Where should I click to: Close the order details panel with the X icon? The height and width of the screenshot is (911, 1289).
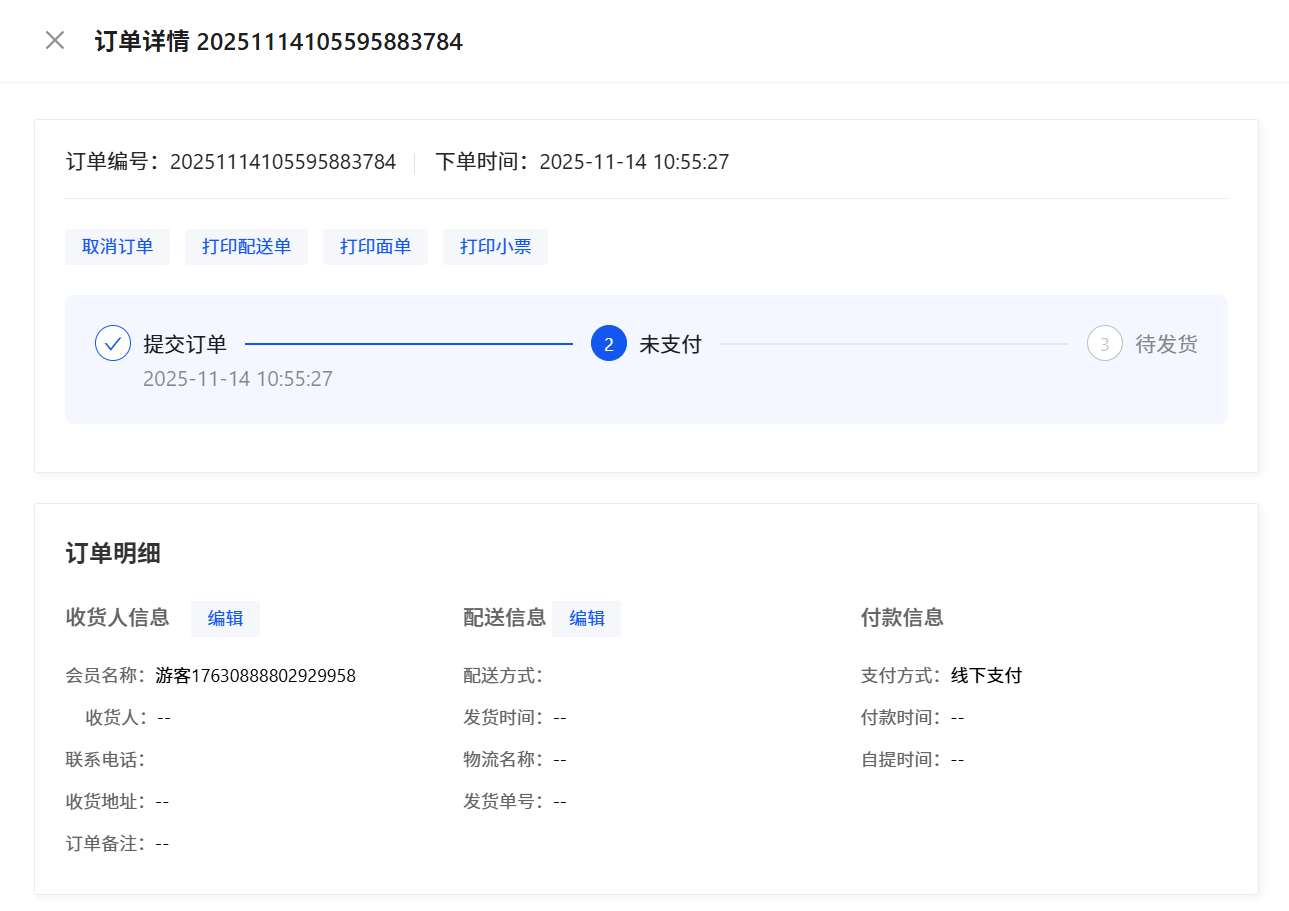pyautogui.click(x=55, y=41)
